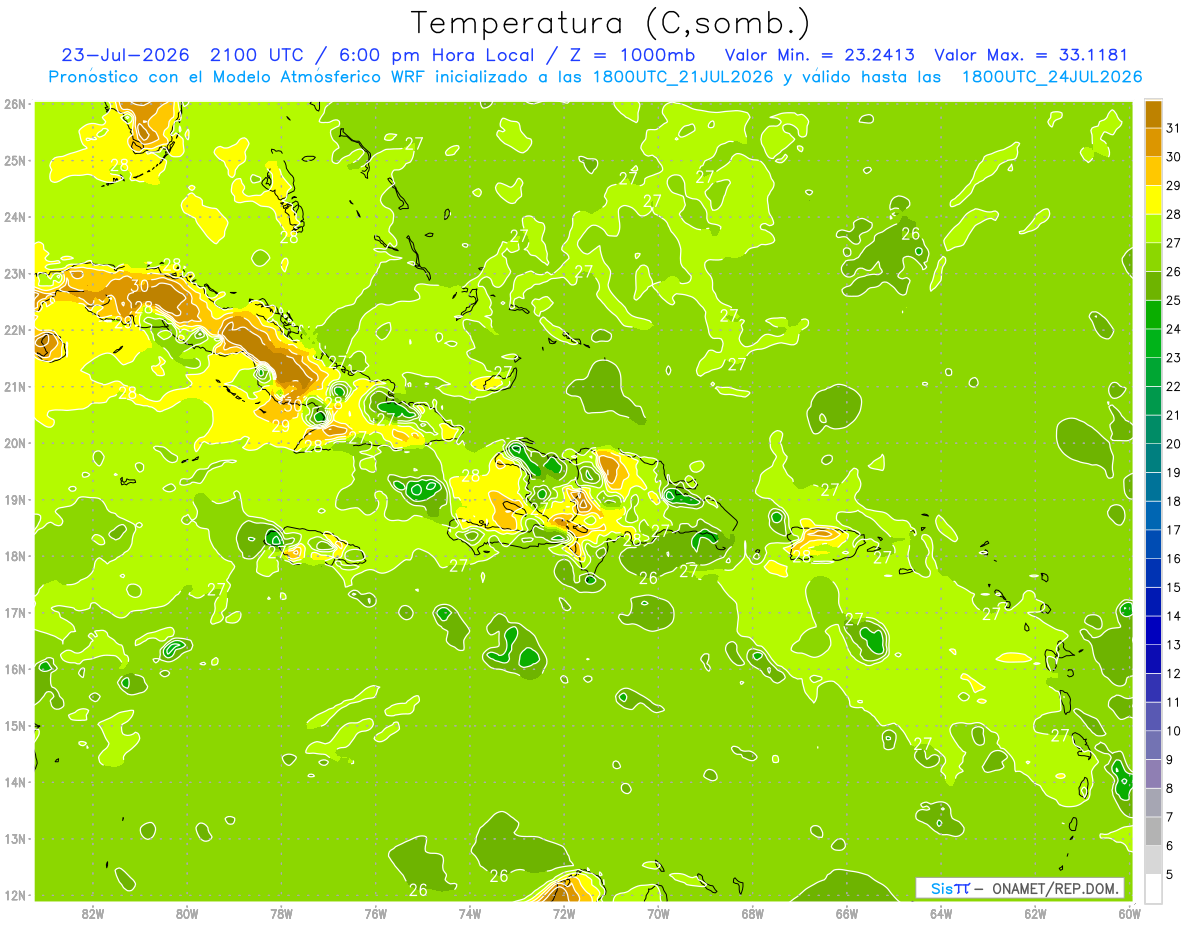Click the "16N" latitude axis label
Screen dimensions: 1200x927
tap(15, 669)
